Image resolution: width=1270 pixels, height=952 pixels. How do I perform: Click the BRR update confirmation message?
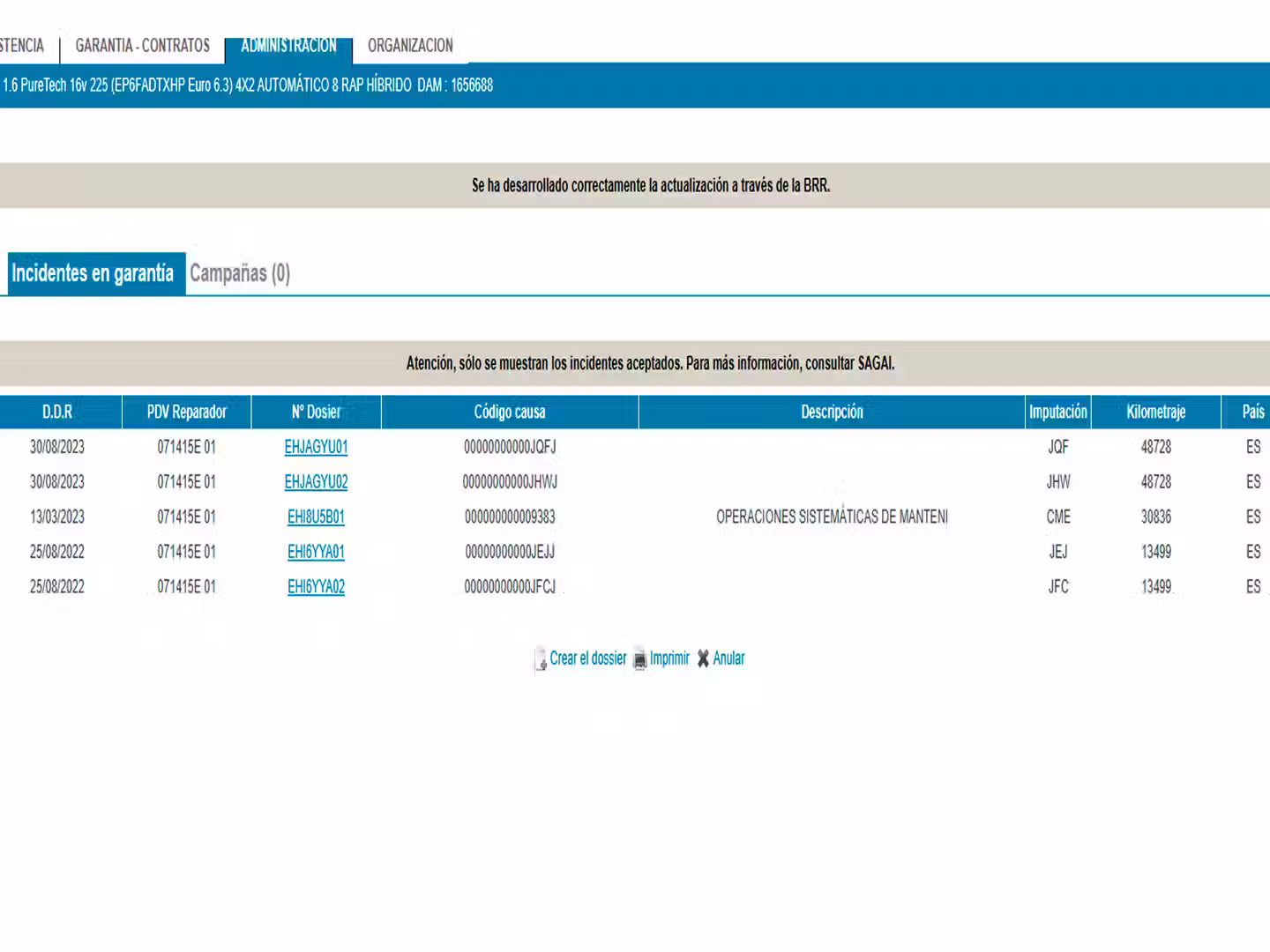(x=651, y=185)
